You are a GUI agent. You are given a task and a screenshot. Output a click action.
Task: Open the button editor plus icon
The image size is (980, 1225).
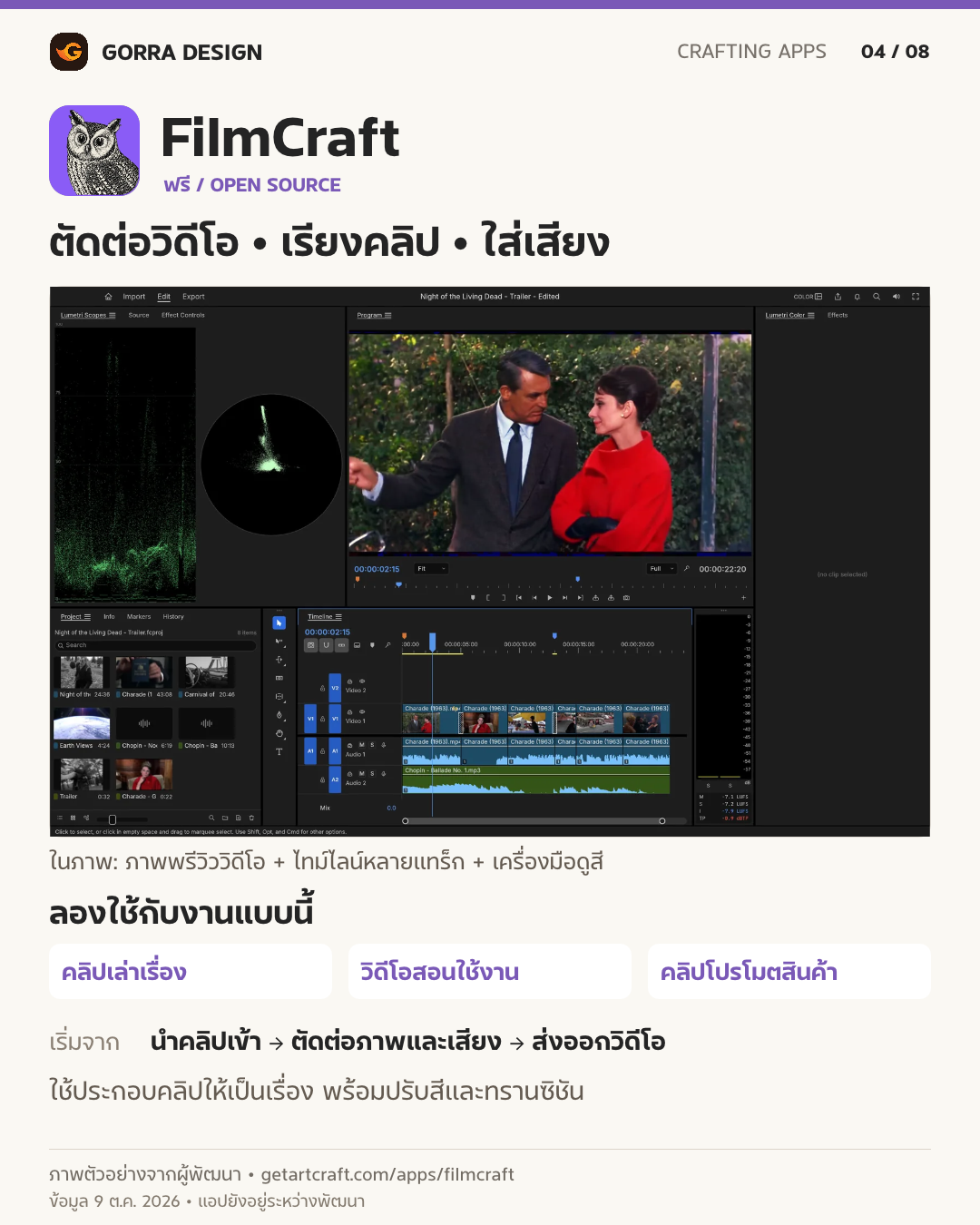(x=743, y=598)
